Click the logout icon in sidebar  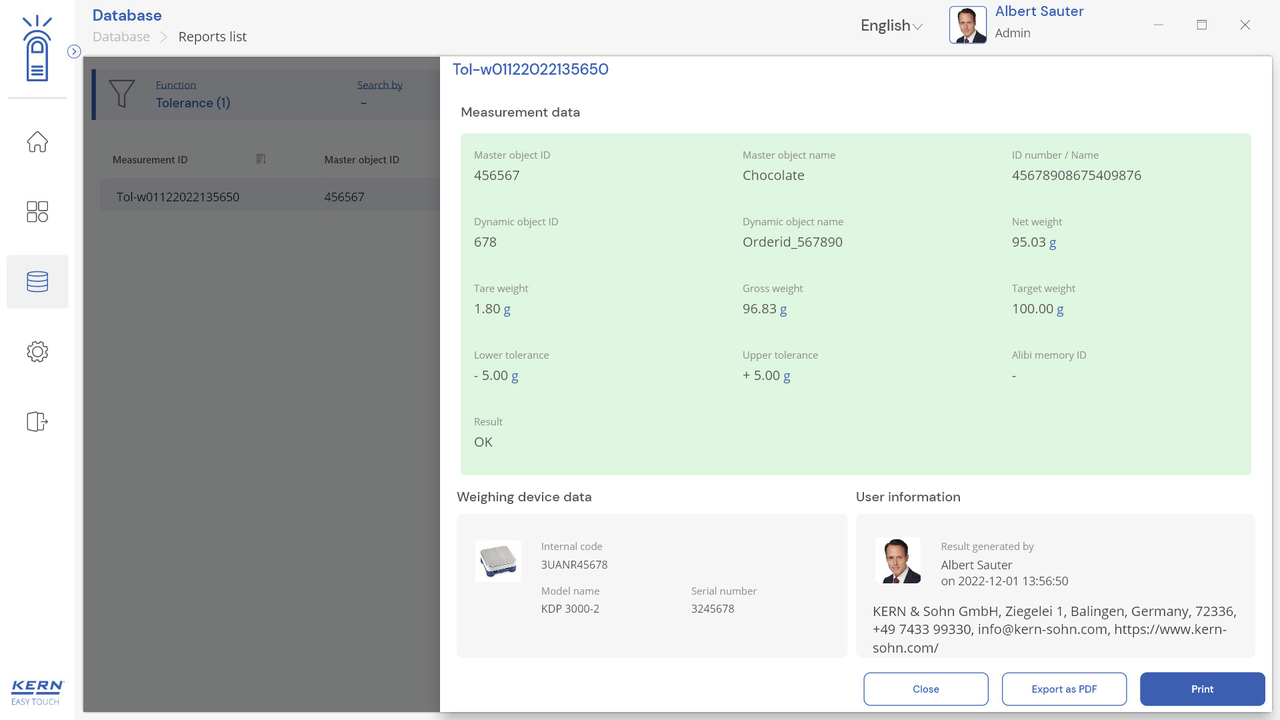[37, 422]
